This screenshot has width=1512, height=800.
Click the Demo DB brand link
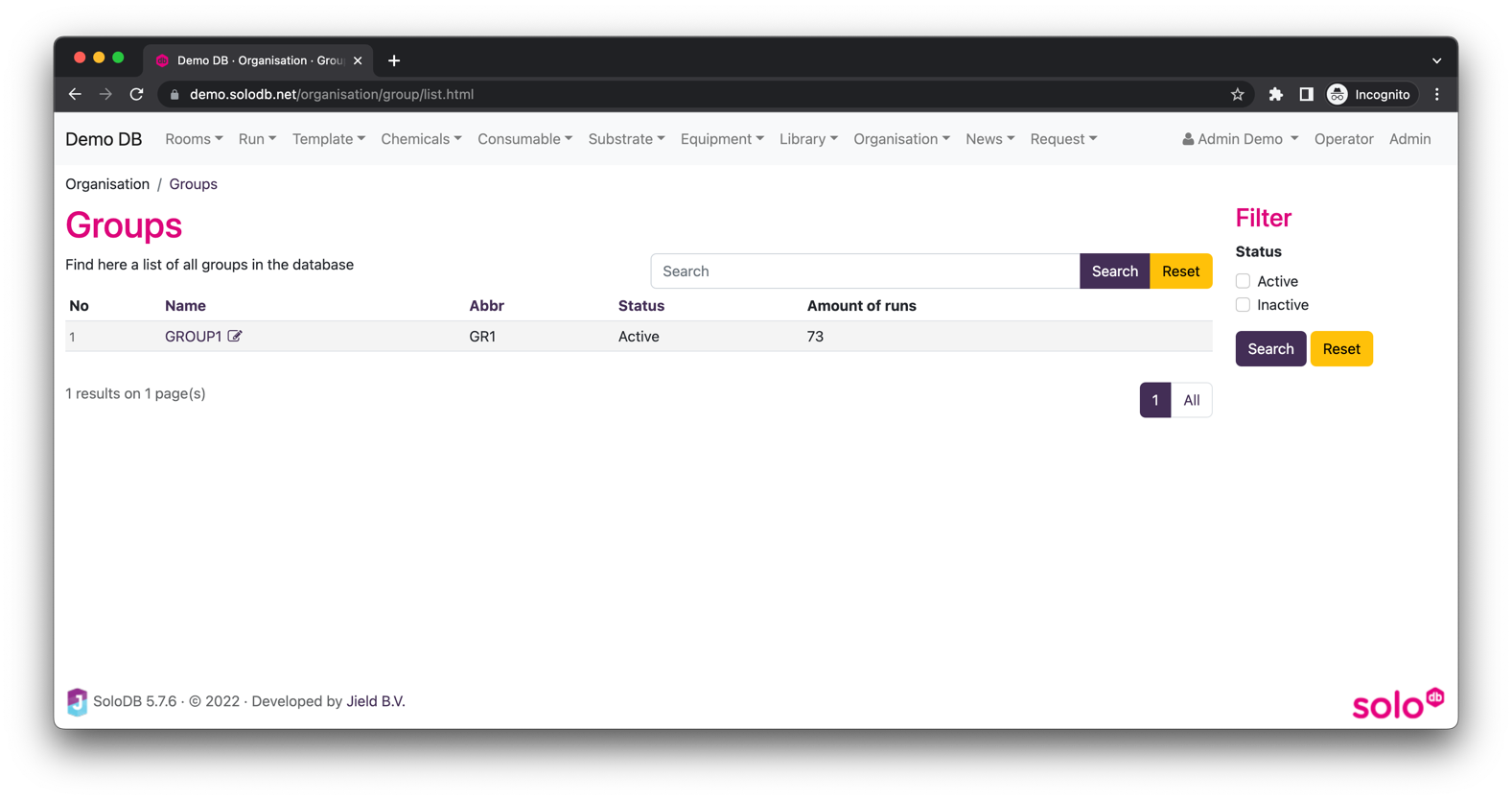point(104,139)
